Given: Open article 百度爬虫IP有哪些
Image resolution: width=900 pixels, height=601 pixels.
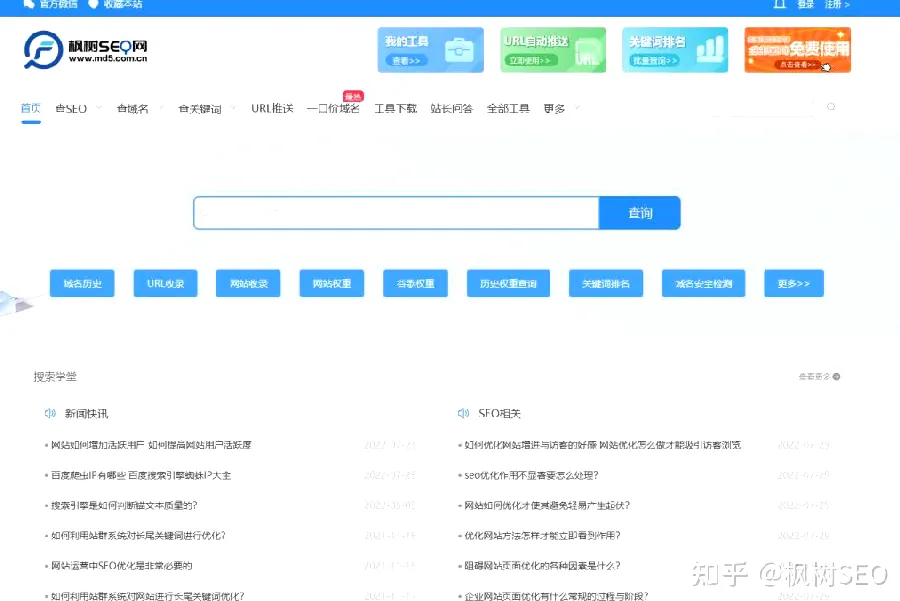Looking at the screenshot, I should click(x=141, y=475).
